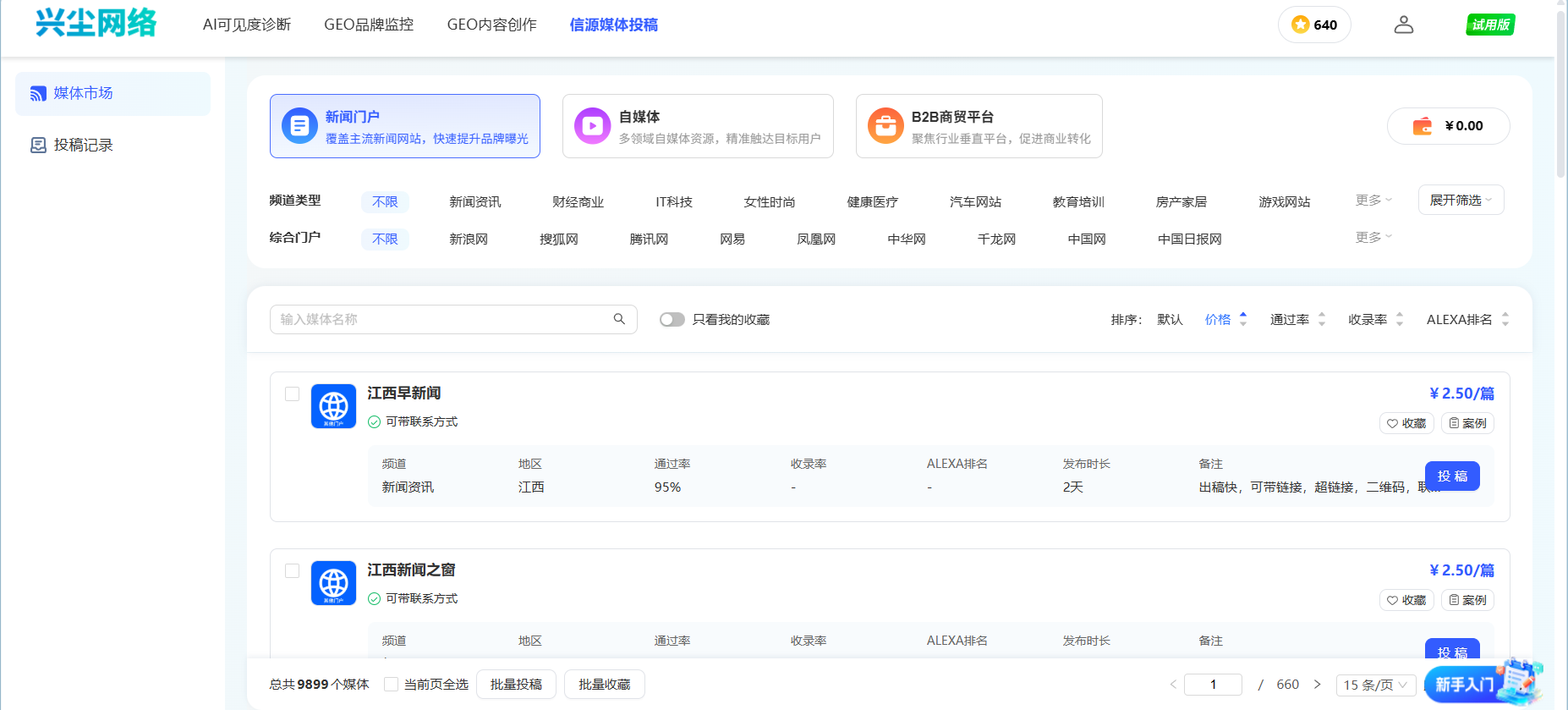Check 当前页全选 checkbox

pyautogui.click(x=391, y=684)
